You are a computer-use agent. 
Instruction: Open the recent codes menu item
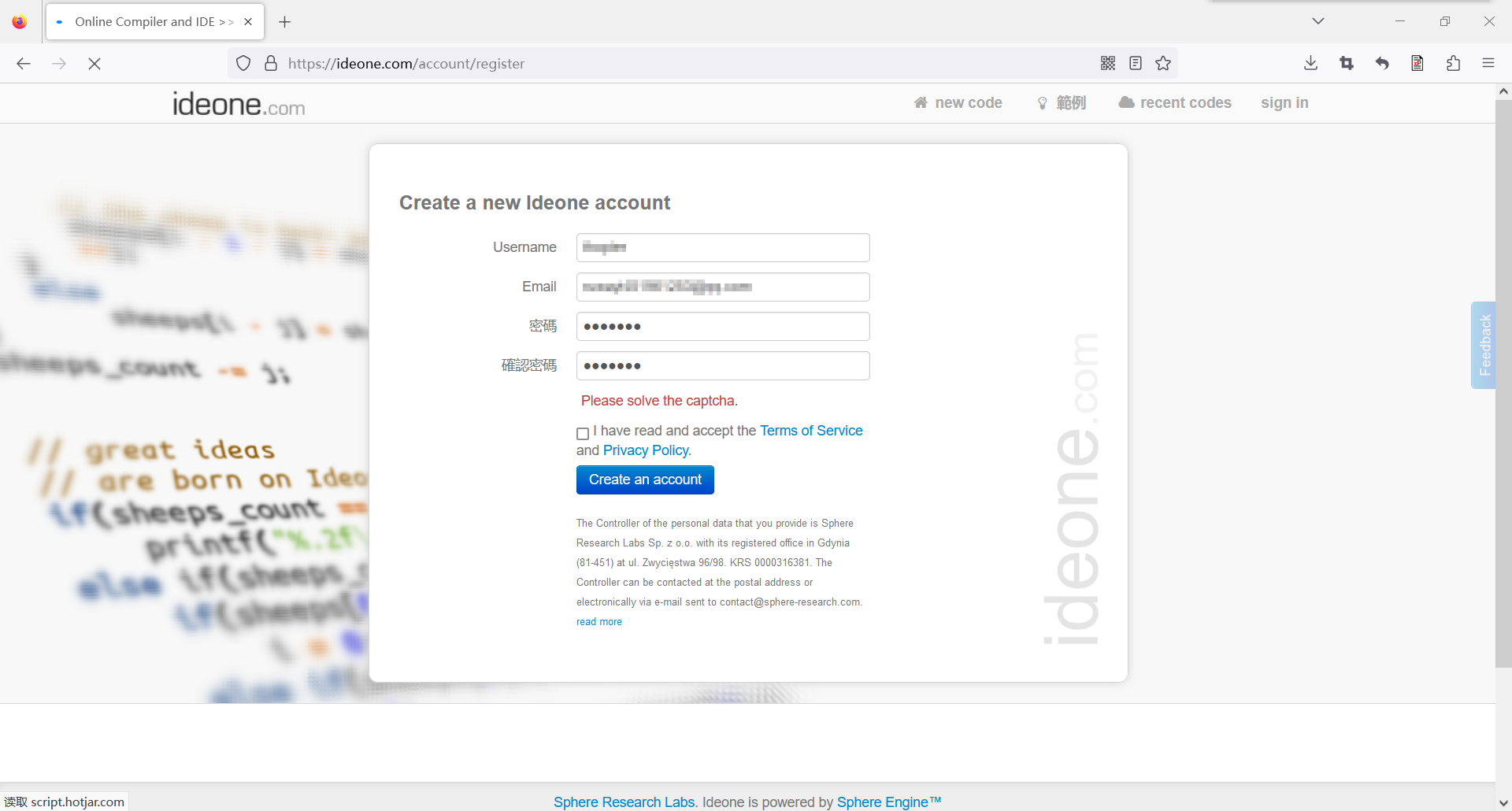click(x=1175, y=103)
